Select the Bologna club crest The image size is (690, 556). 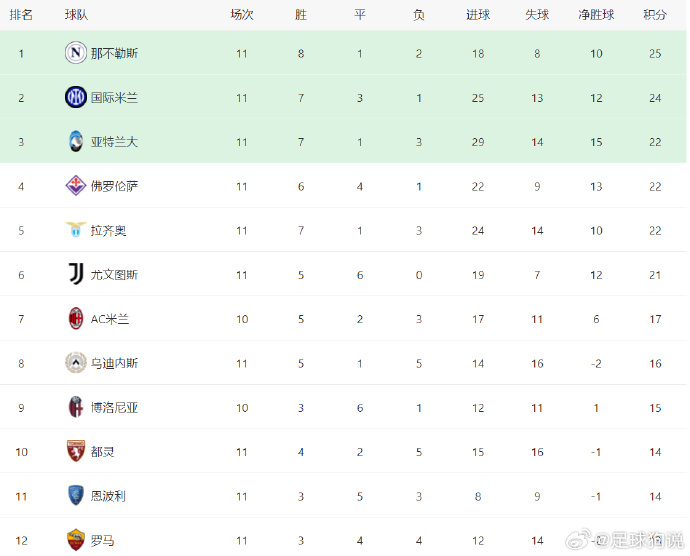pyautogui.click(x=76, y=407)
